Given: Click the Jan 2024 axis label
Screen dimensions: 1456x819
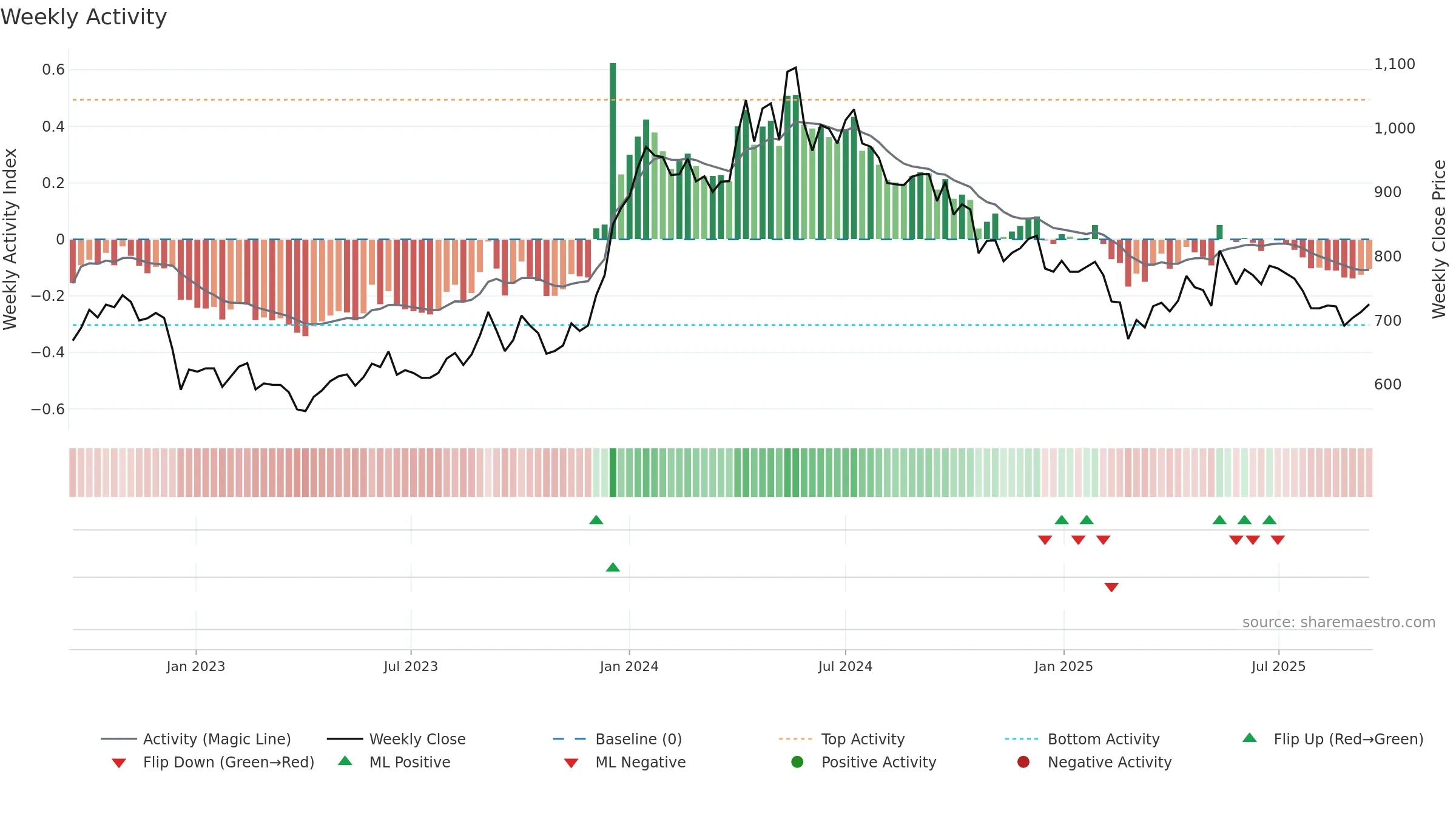Looking at the screenshot, I should click(x=629, y=666).
